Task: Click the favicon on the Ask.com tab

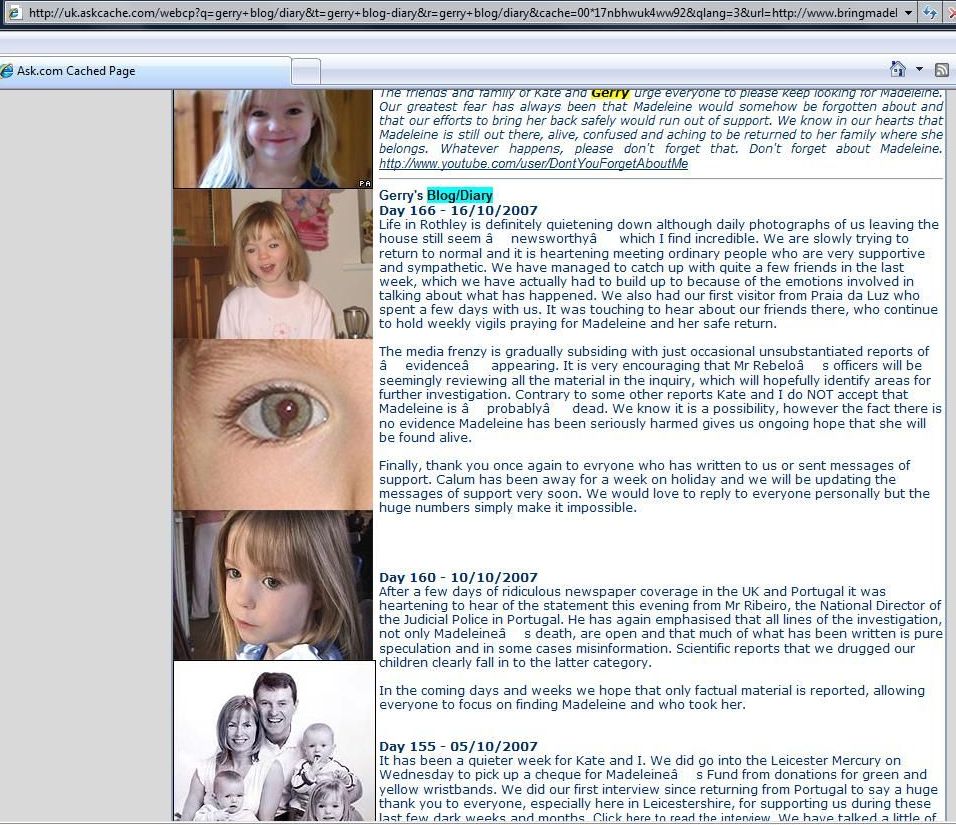Action: tap(7, 71)
